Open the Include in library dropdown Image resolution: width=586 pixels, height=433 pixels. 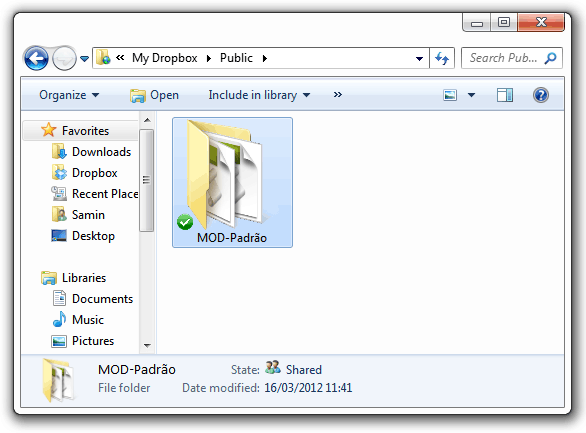[259, 95]
